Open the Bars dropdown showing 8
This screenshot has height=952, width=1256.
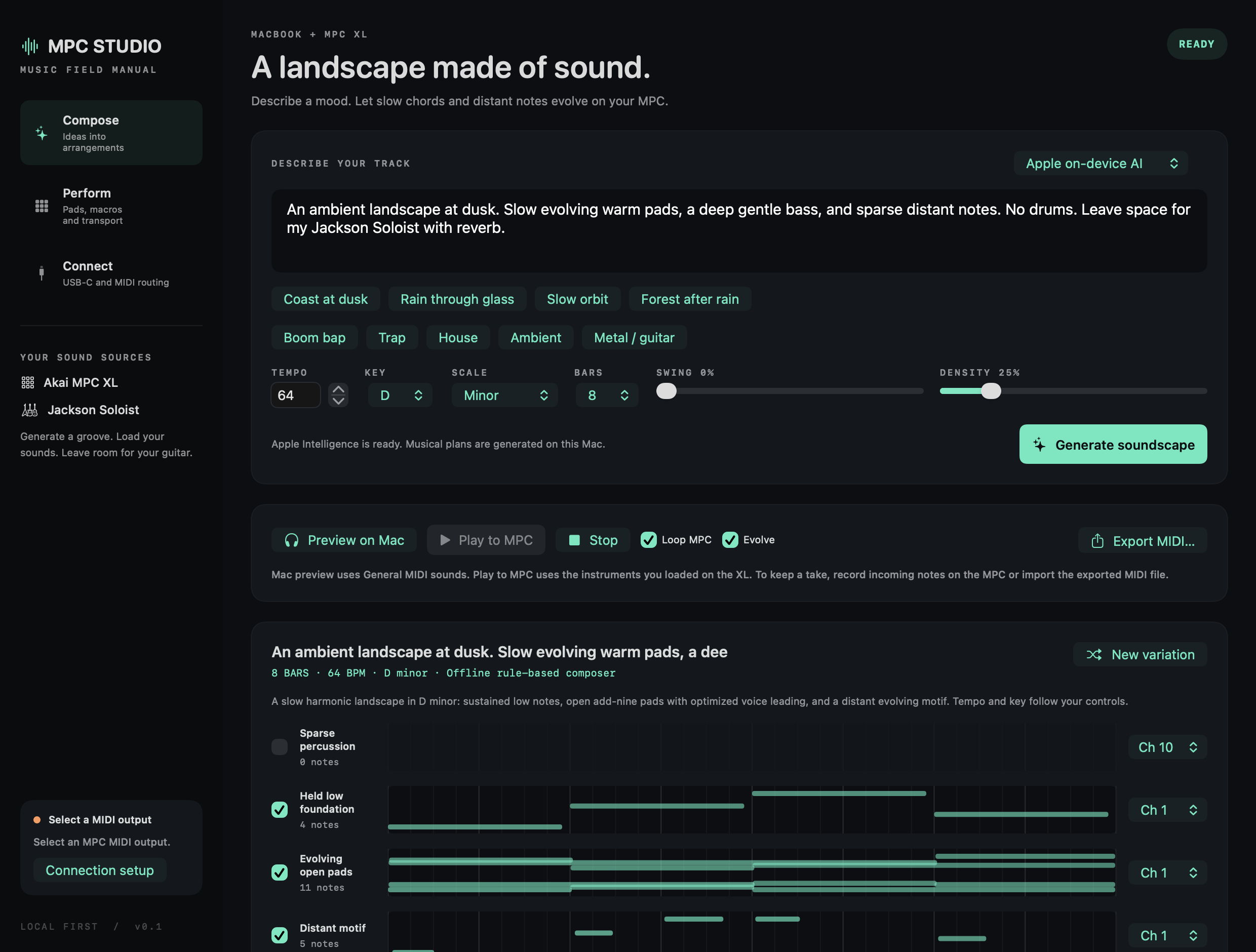pyautogui.click(x=607, y=395)
